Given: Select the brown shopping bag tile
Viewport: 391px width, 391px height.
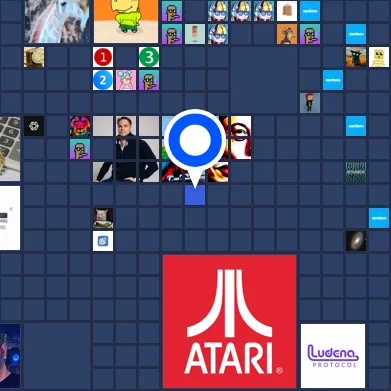Looking at the screenshot, I should (287, 11).
